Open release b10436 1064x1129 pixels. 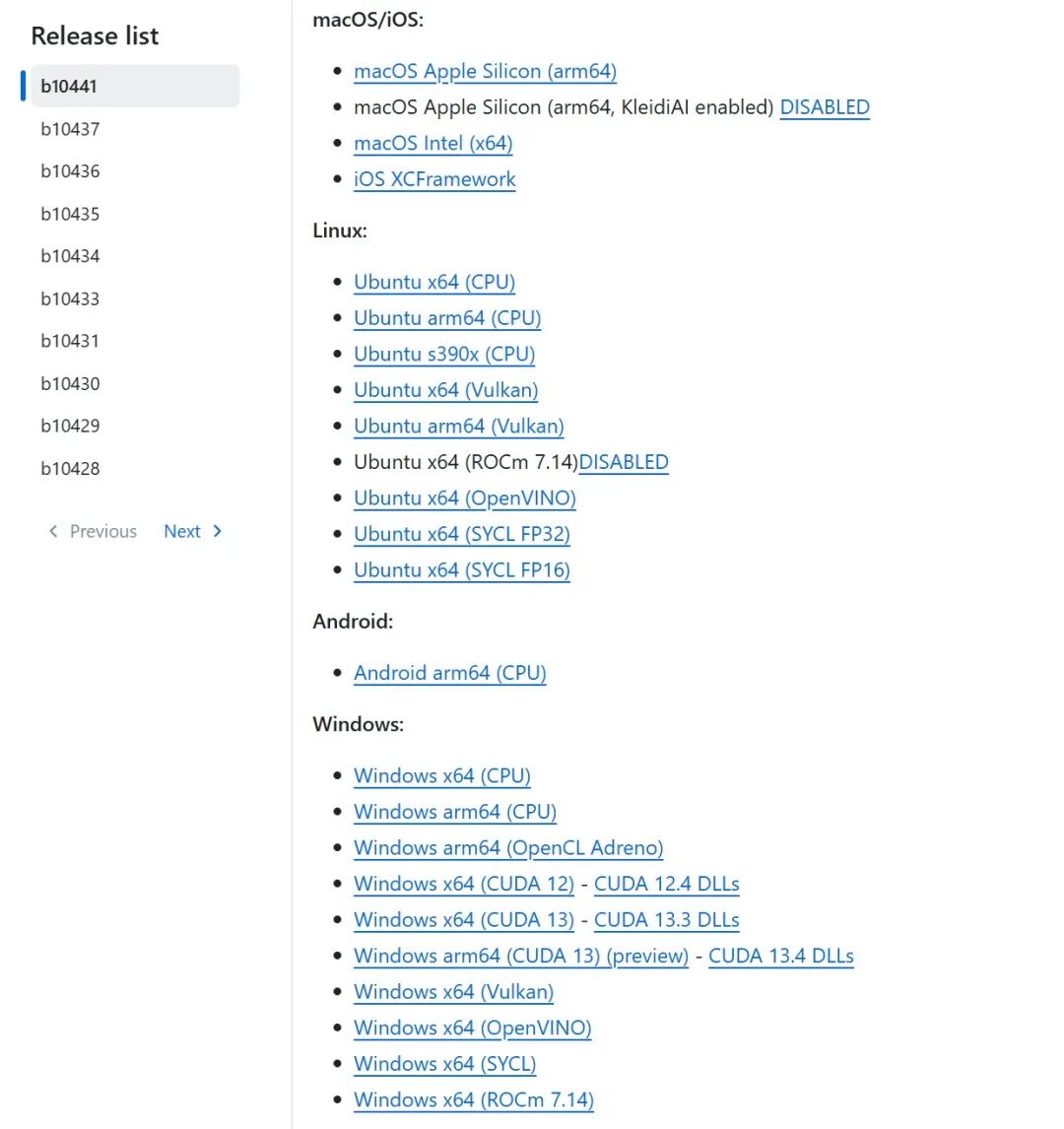pyautogui.click(x=70, y=171)
